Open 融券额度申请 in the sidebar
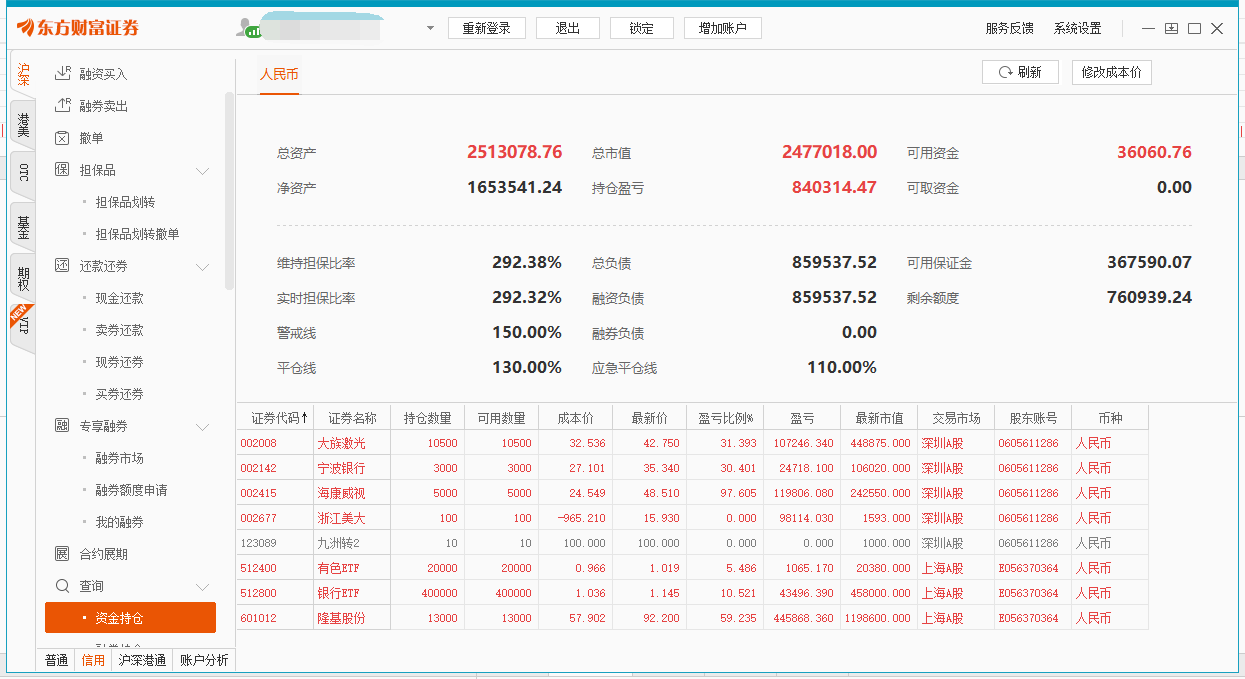This screenshot has width=1245, height=679. [131, 490]
